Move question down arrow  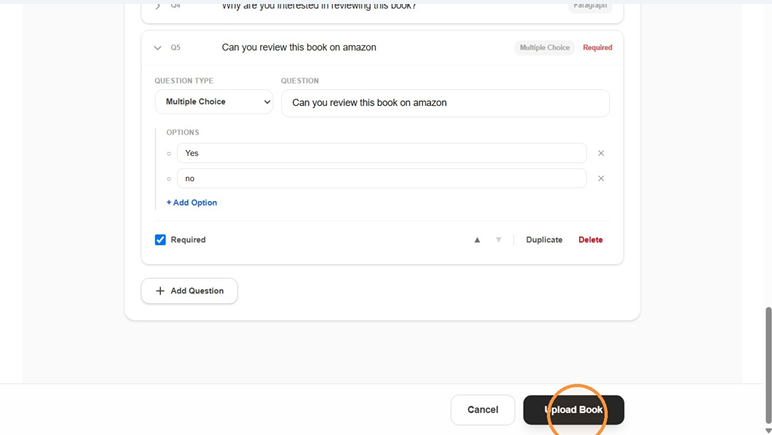pos(498,240)
